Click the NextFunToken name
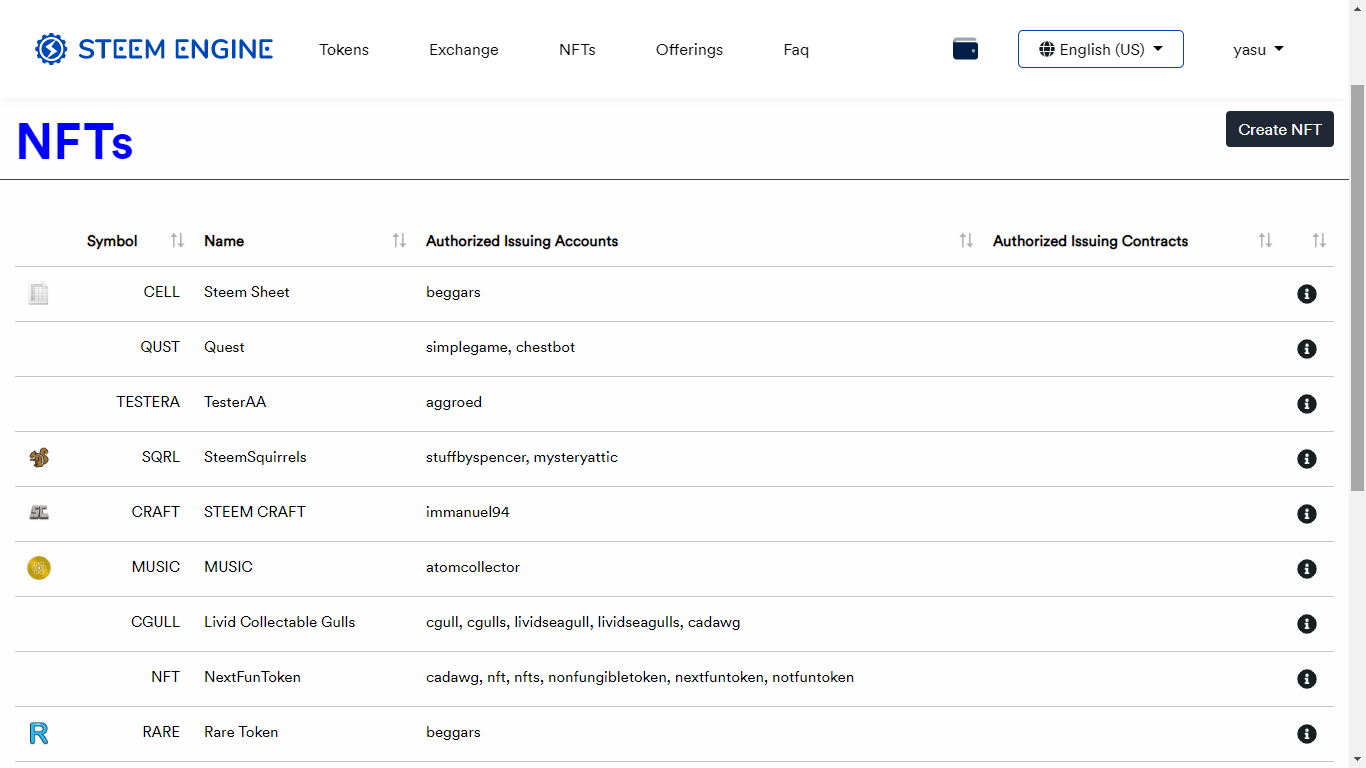 [252, 677]
